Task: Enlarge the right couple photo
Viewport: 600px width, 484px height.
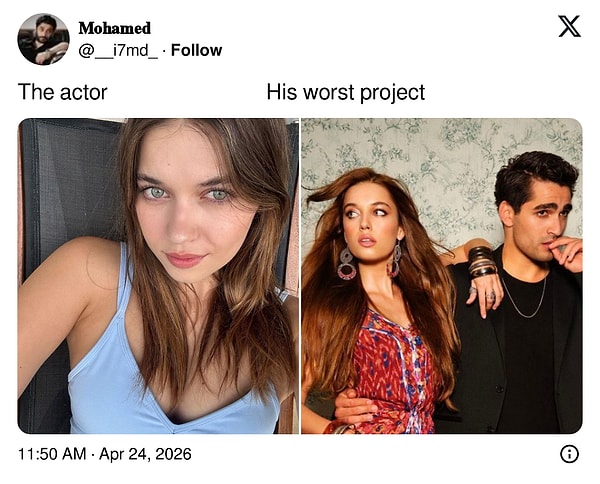Action: click(442, 275)
